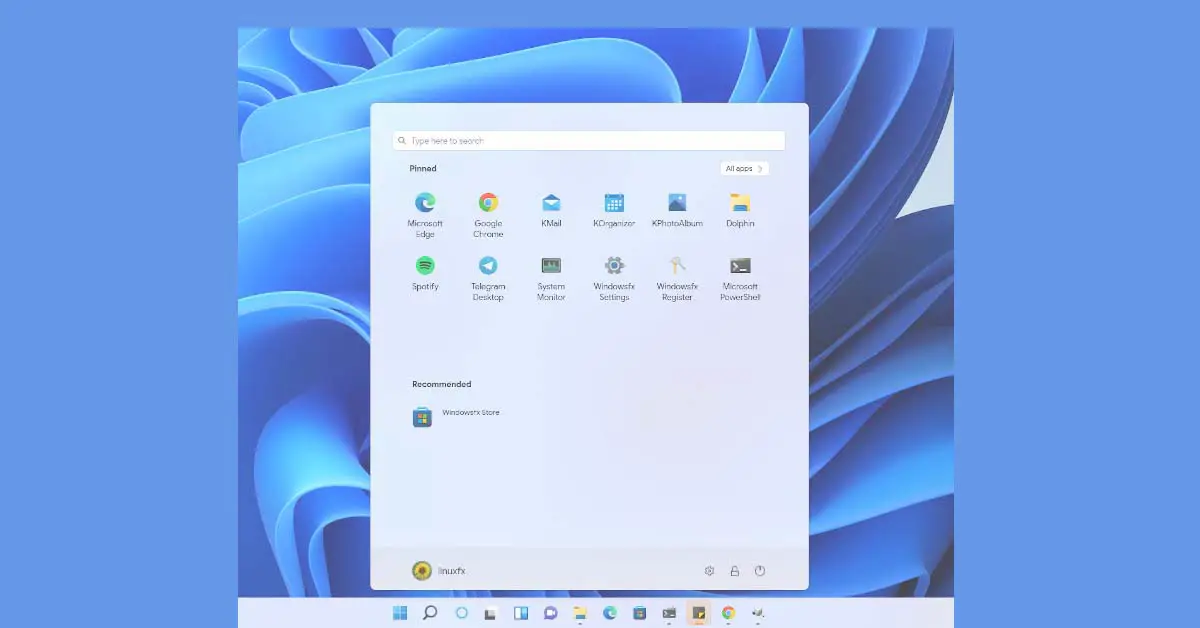The image size is (1200, 628).
Task: Open Microsoft PowerShell pinned app
Action: (x=740, y=278)
